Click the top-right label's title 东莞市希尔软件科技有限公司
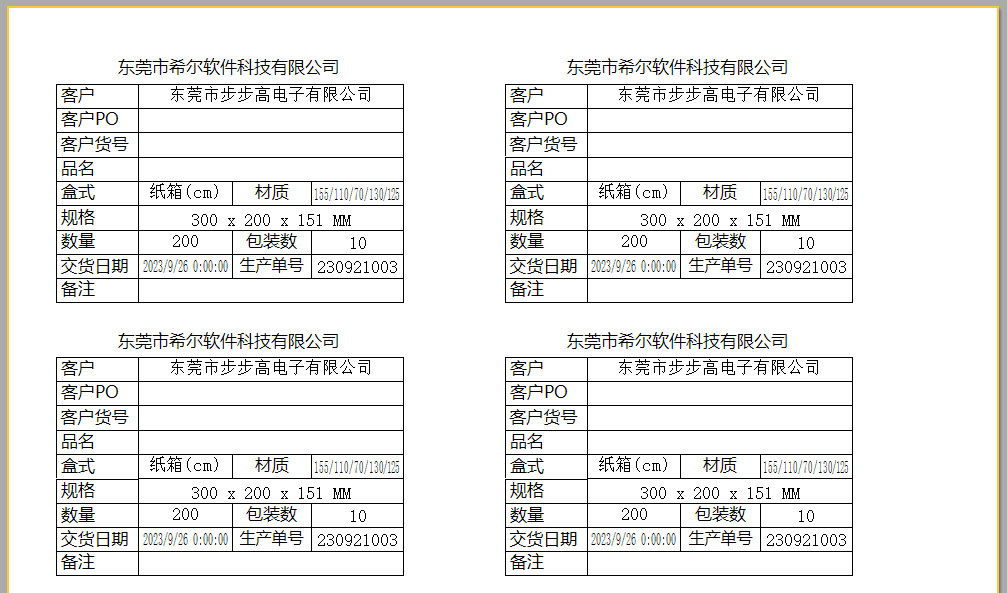The image size is (1007, 593). pyautogui.click(x=677, y=67)
